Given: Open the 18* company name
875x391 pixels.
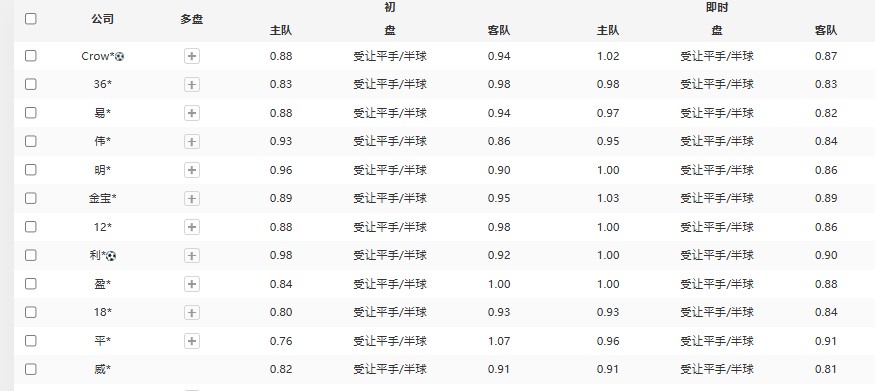Looking at the screenshot, I should 103,312.
